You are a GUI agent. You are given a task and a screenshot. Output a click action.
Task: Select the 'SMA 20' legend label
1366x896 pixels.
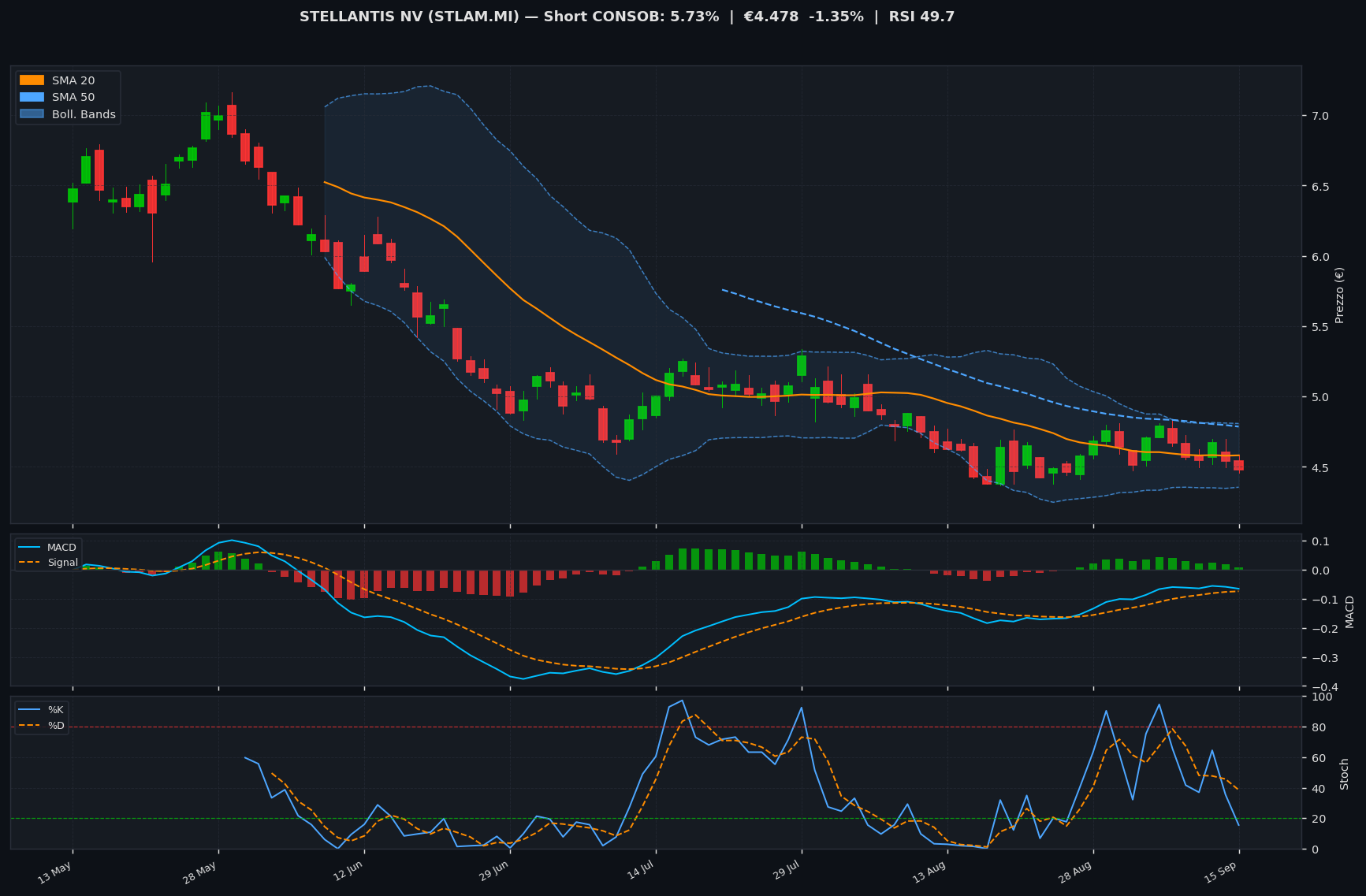[x=73, y=80]
